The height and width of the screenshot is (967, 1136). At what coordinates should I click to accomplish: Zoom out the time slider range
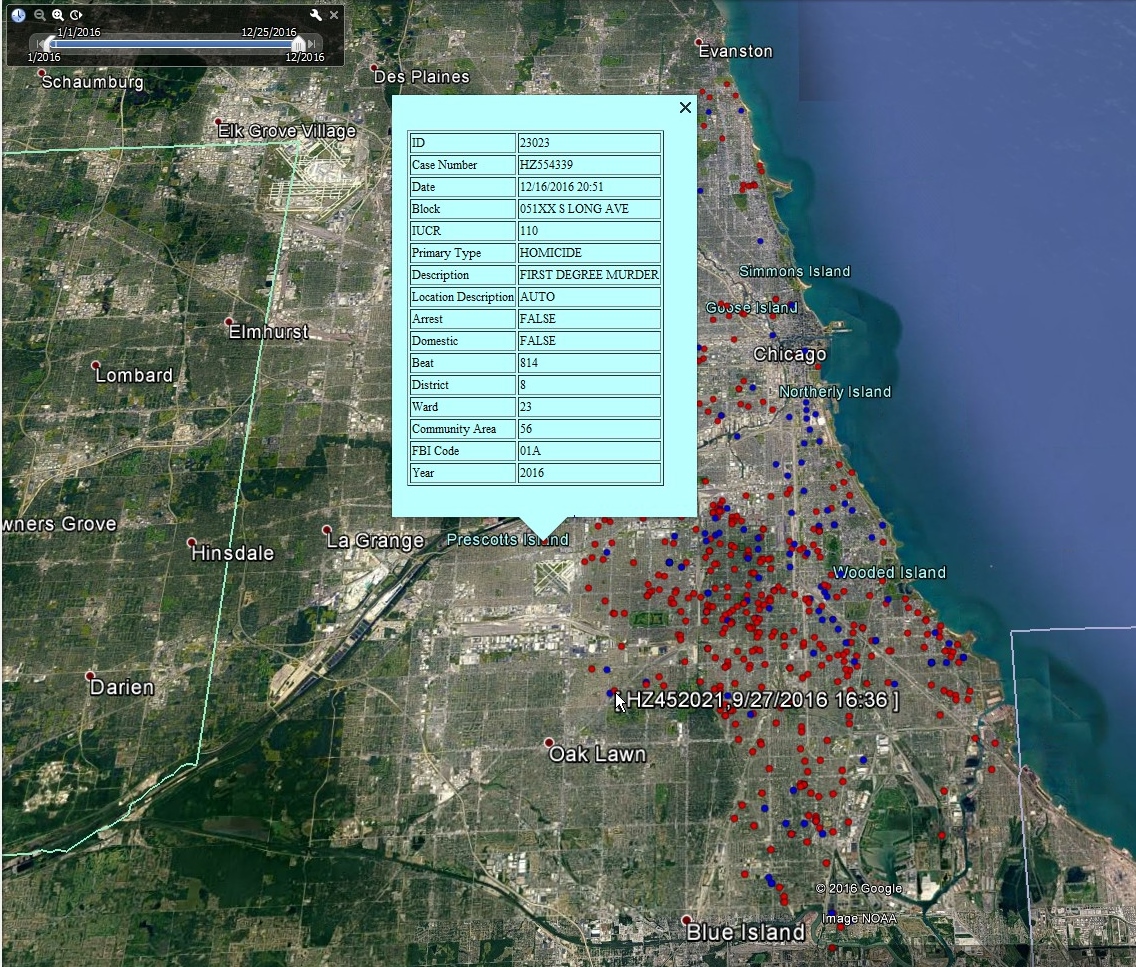tap(40, 15)
